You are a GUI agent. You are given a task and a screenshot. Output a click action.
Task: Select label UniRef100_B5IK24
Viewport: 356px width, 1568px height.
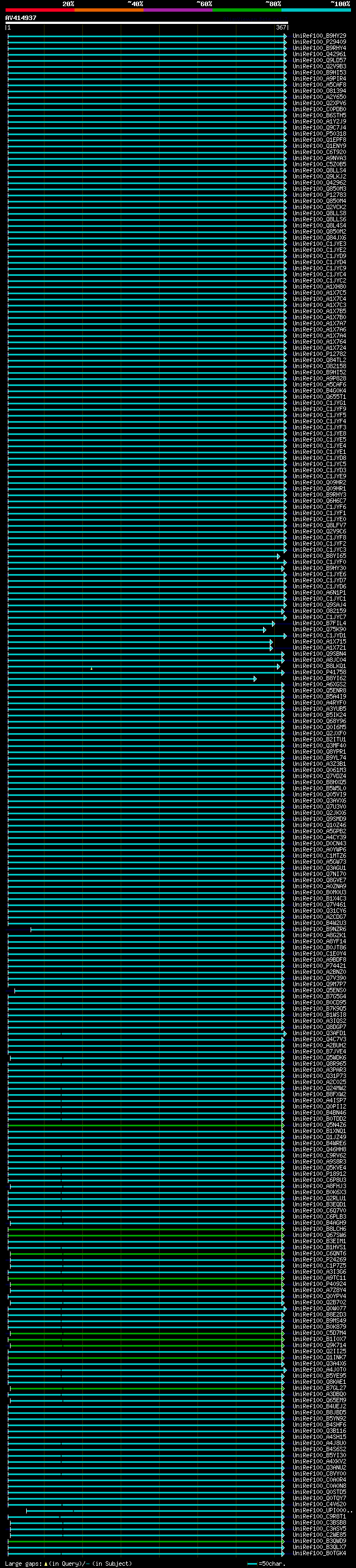(x=319, y=715)
